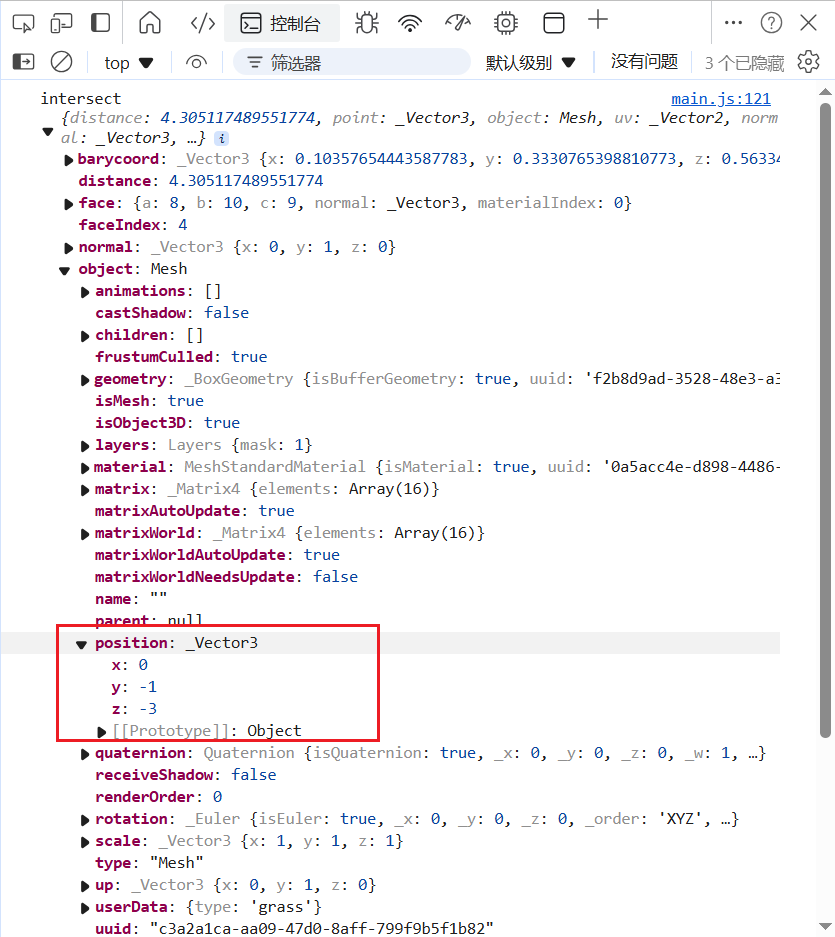Expand the barycoord property
Viewport: 835px width, 937px height.
pos(69,160)
